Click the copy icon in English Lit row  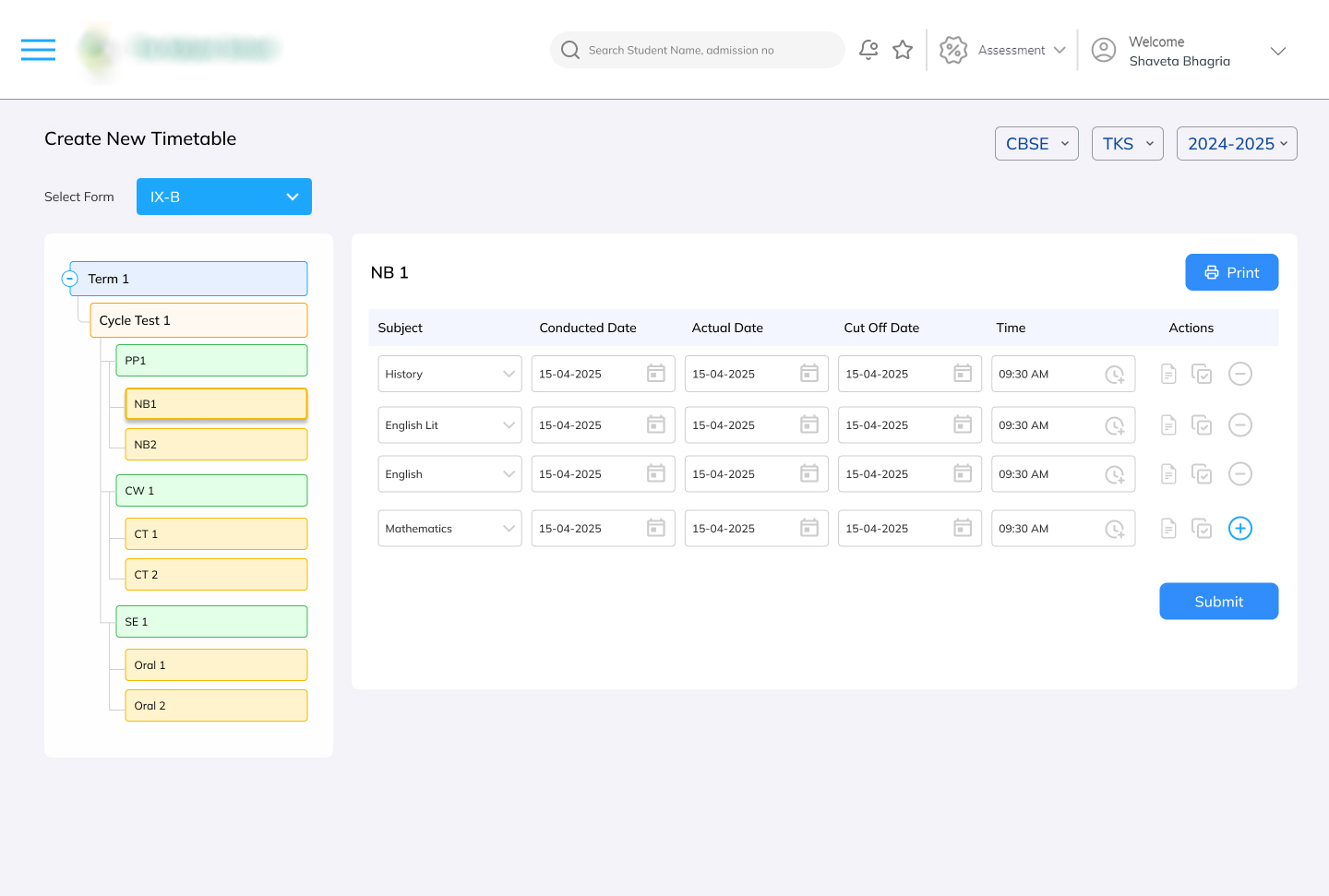[x=1202, y=425]
